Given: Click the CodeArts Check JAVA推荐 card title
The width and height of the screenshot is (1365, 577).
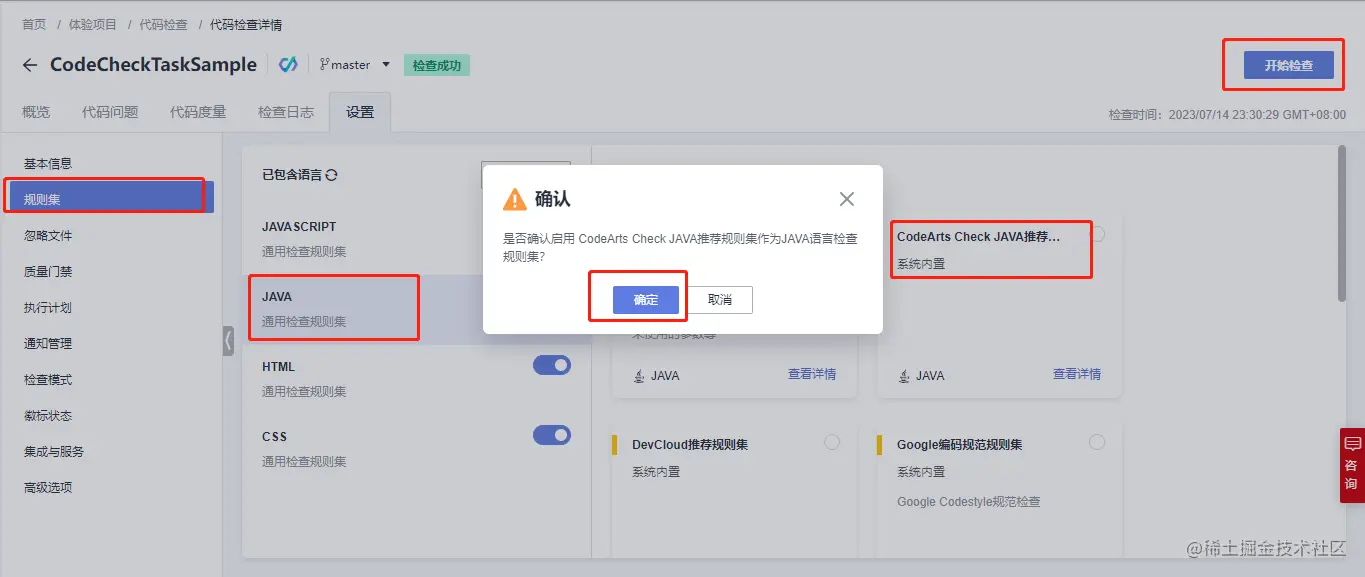Looking at the screenshot, I should [978, 237].
